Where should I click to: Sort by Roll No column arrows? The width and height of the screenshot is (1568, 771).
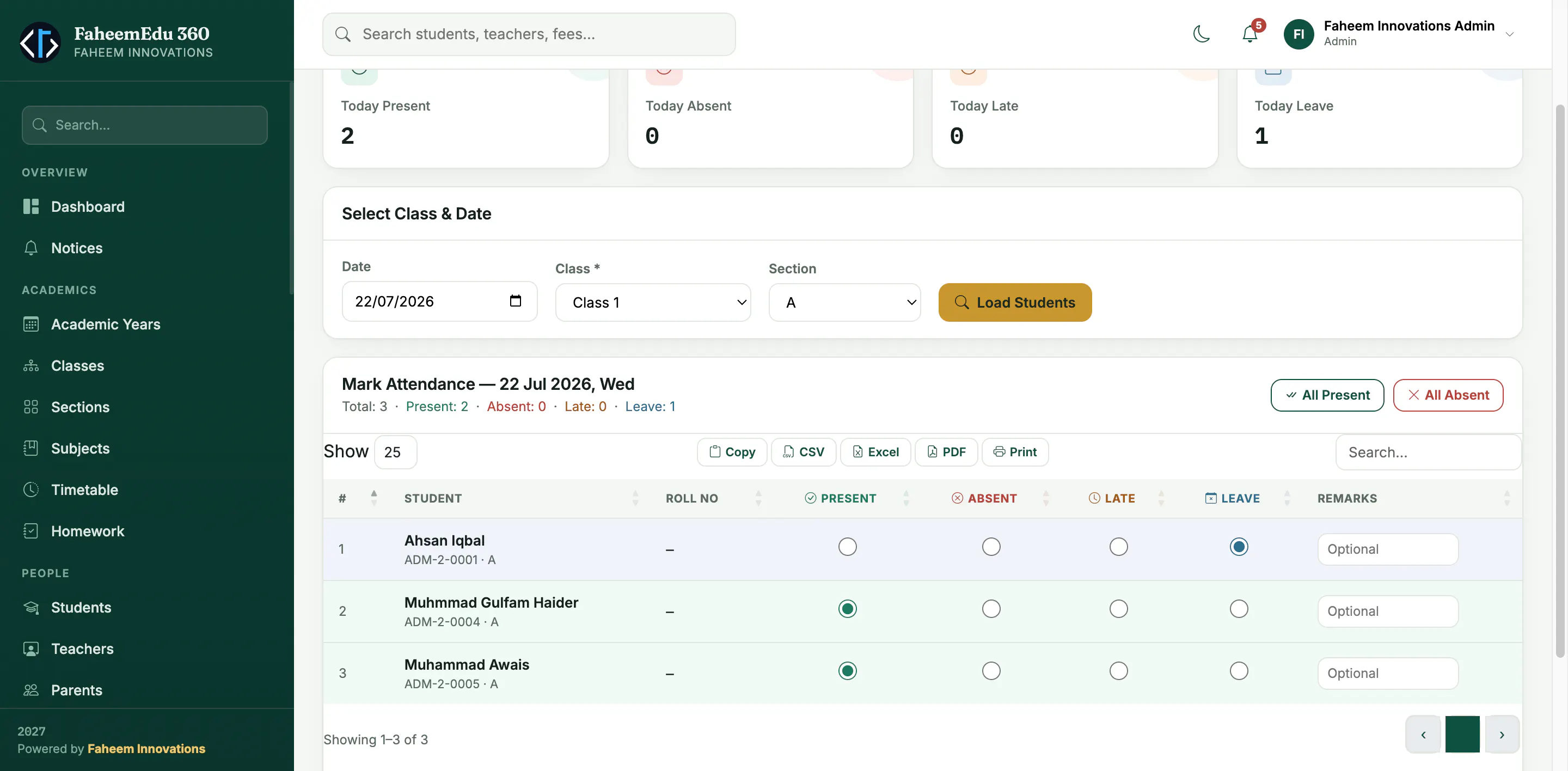pyautogui.click(x=758, y=498)
